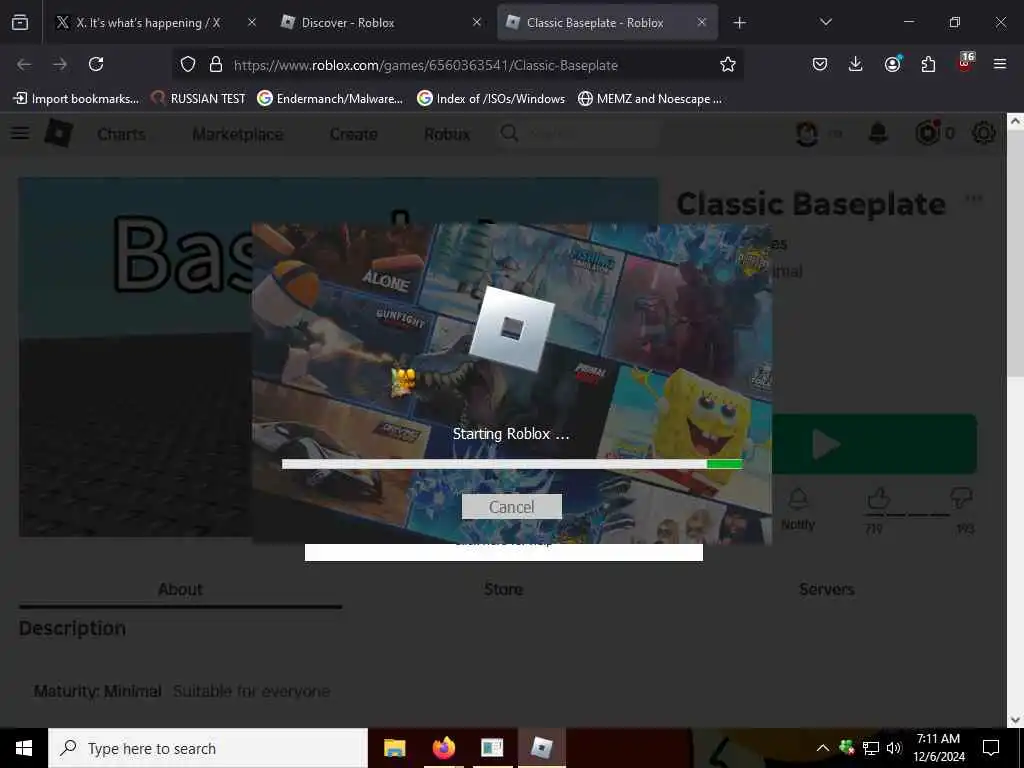
Task: Open File Explorer from the taskbar
Action: pyautogui.click(x=394, y=748)
